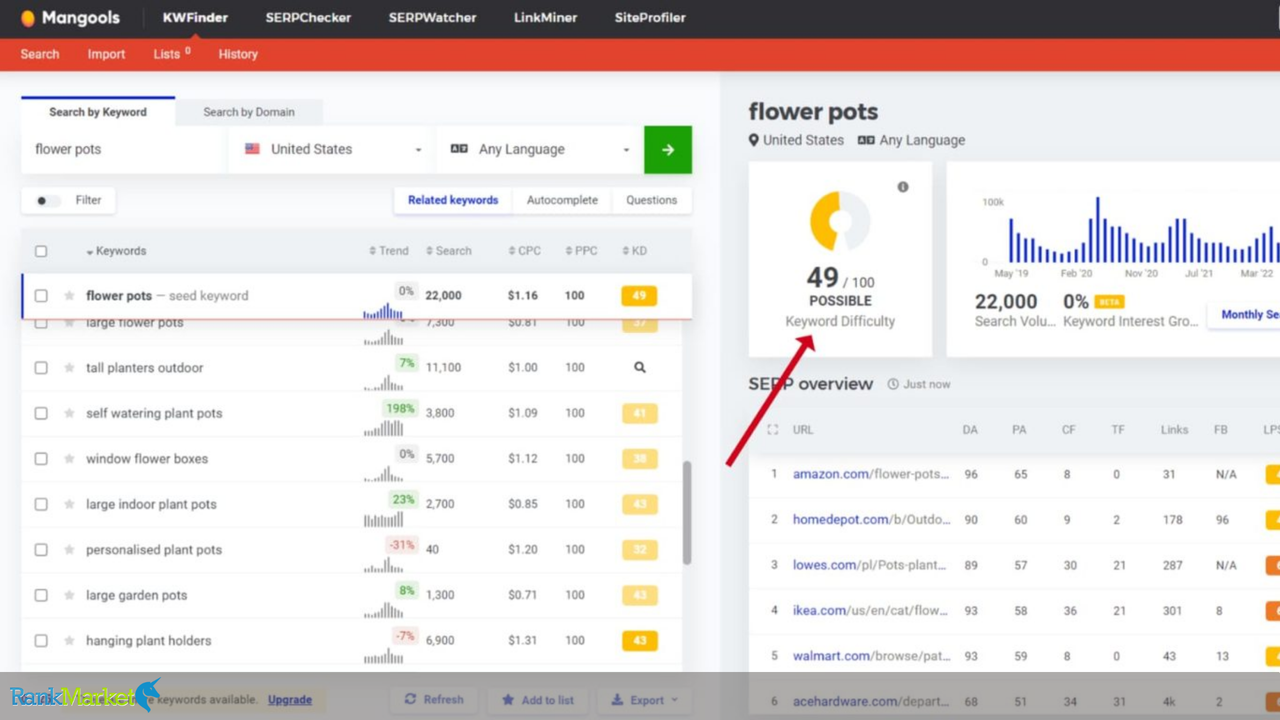
Task: Sort by KD column header
Action: point(634,251)
